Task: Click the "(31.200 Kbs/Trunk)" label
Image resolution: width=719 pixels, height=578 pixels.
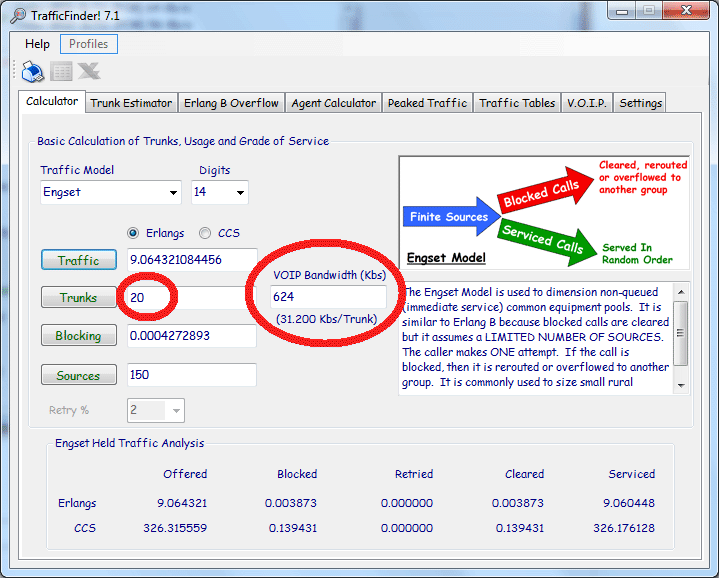Action: pos(326,319)
